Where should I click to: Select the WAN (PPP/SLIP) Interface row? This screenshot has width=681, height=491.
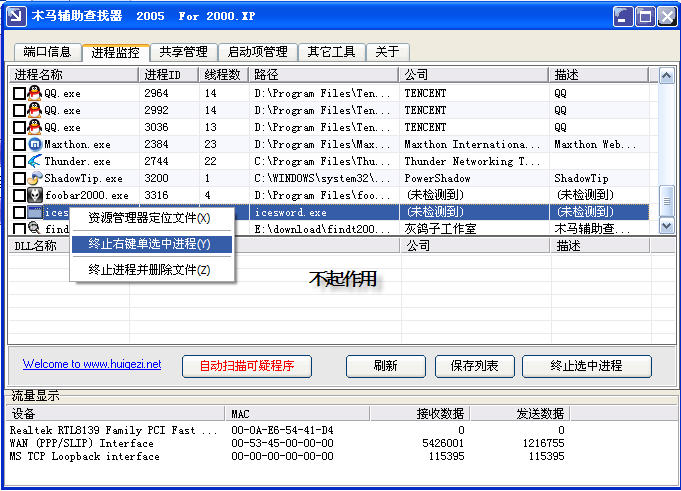coord(287,443)
